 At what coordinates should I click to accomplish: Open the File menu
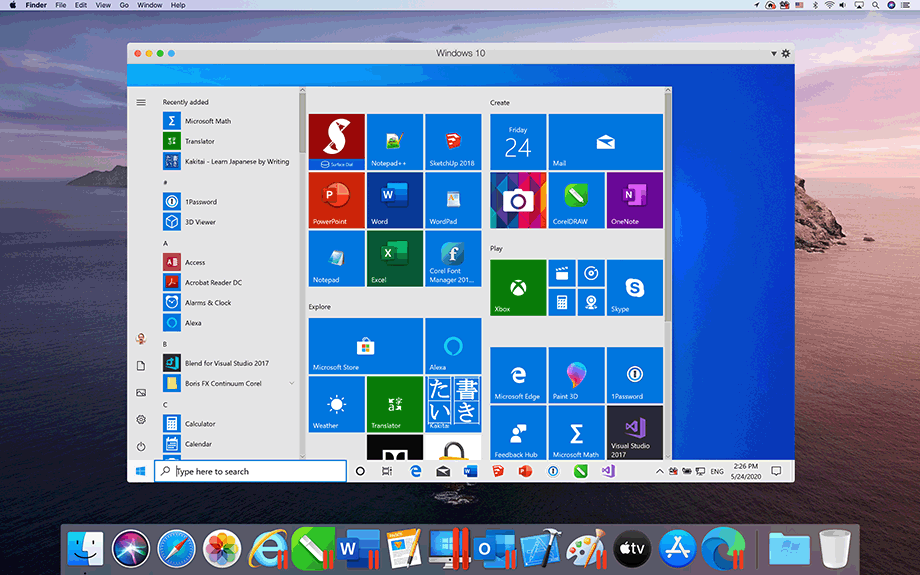pyautogui.click(x=60, y=5)
